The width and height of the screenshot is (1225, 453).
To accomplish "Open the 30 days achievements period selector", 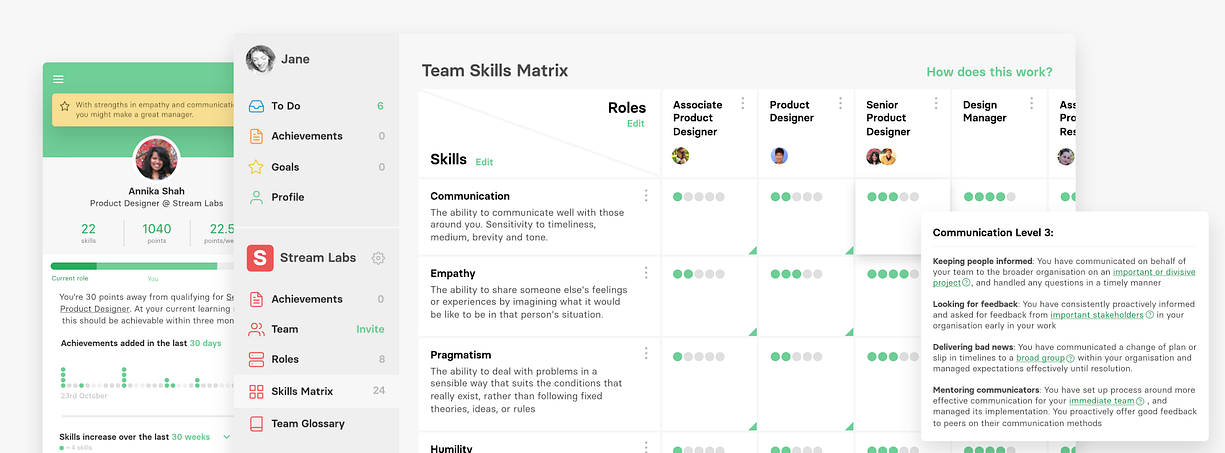I will [x=206, y=343].
